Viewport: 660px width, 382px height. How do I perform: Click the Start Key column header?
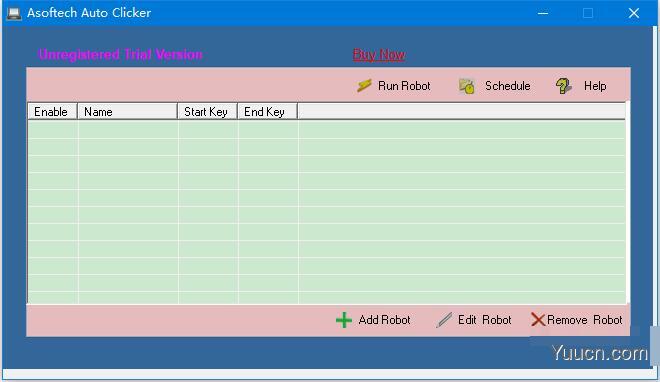(x=208, y=111)
